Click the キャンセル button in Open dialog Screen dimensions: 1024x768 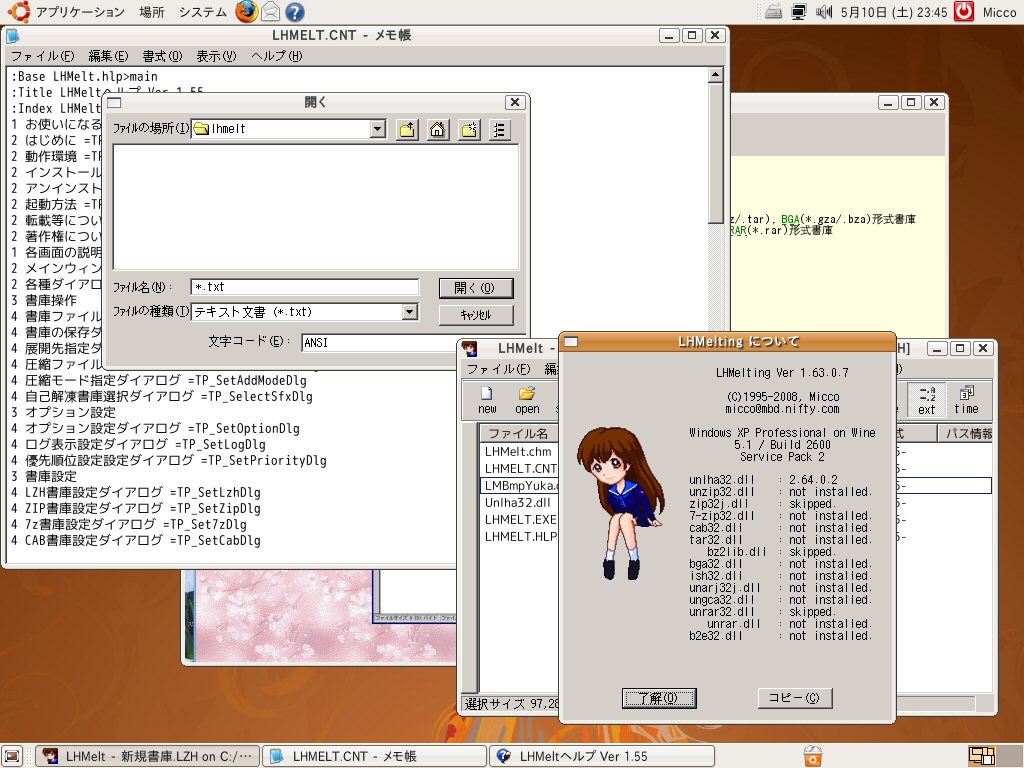475,315
